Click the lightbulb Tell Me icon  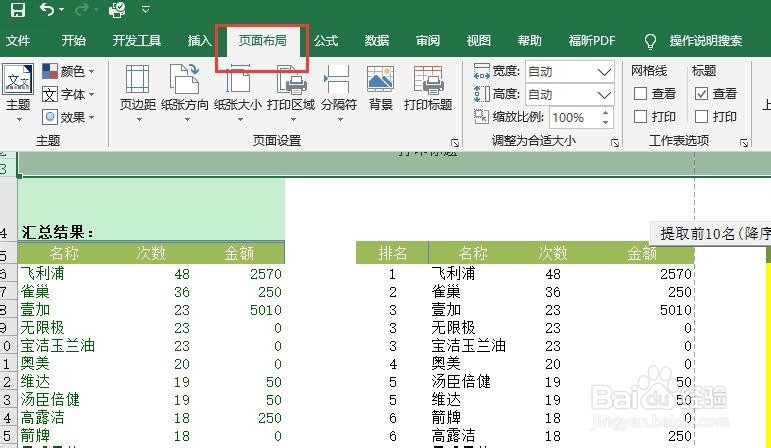[650, 41]
